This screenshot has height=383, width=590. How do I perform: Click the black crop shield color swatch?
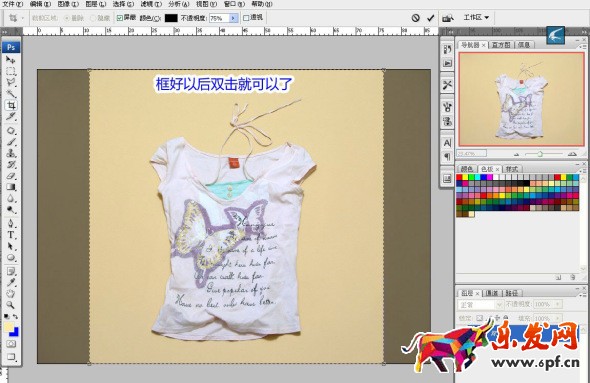171,18
